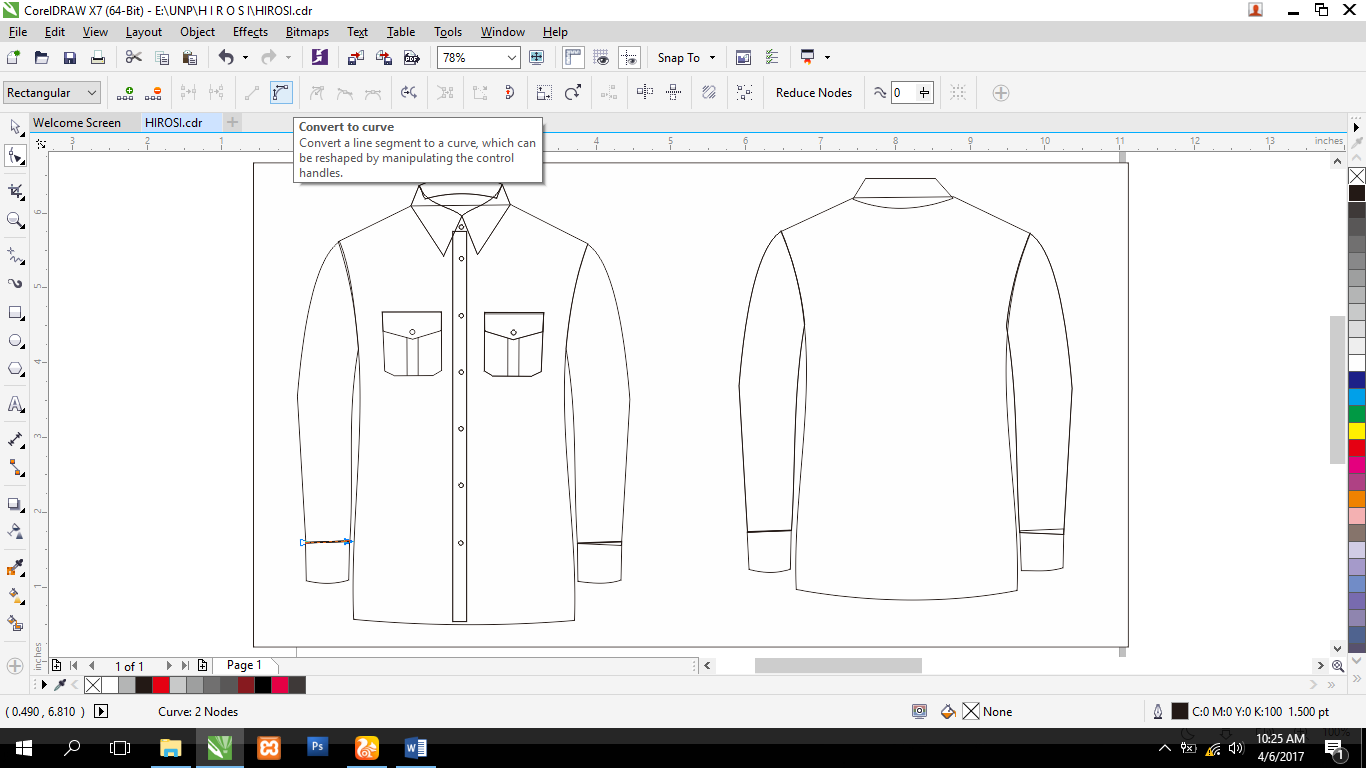Expand status bar coordinates arrow
This screenshot has width=1366, height=768.
click(101, 712)
